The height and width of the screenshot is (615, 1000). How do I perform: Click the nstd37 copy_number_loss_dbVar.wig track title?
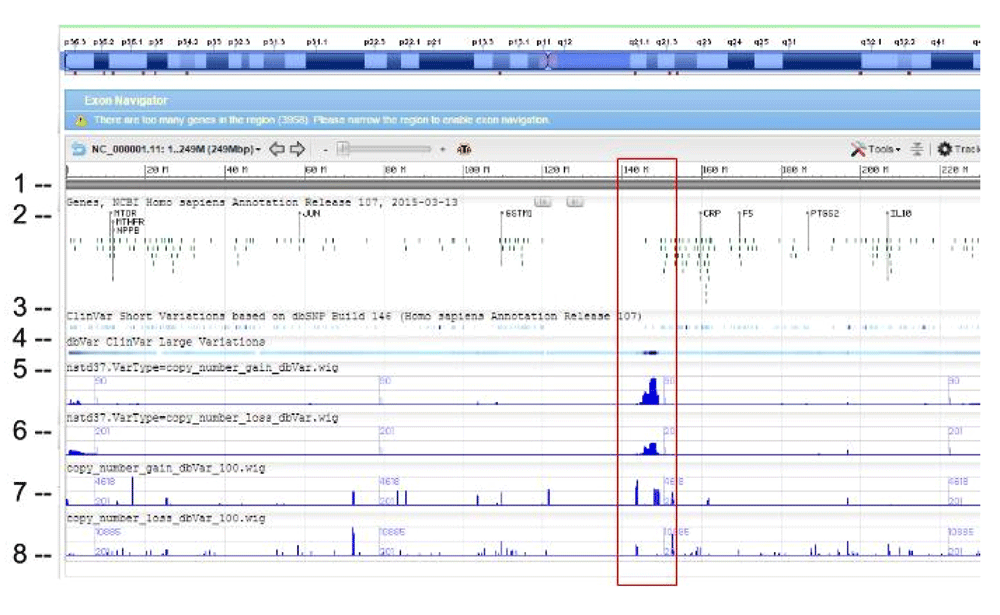[x=202, y=418]
